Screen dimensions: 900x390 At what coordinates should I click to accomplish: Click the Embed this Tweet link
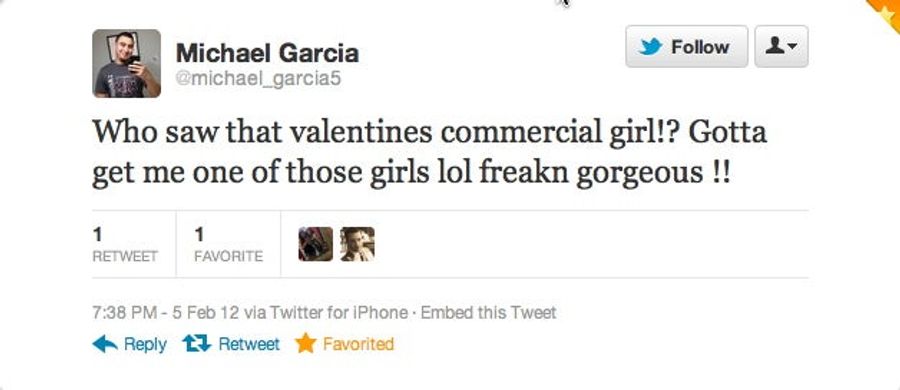488,313
